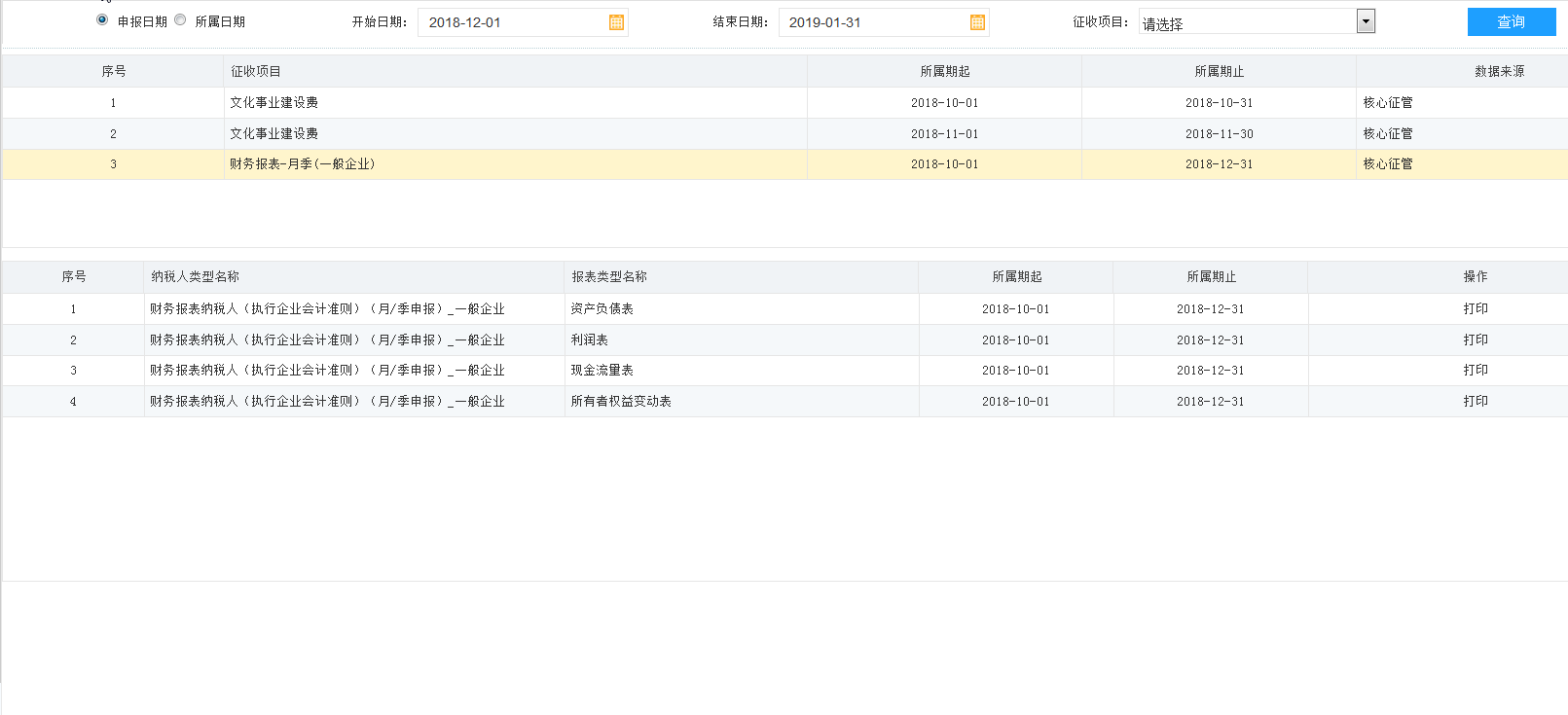Viewport: 1568px width, 715px height.
Task: Print the 所有者权益变动表 report
Action: coord(1475,402)
